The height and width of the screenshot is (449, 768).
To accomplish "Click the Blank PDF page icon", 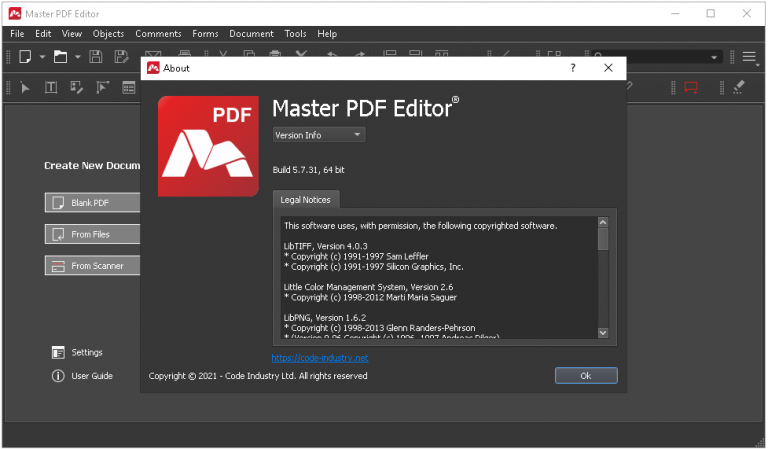I will tap(58, 203).
